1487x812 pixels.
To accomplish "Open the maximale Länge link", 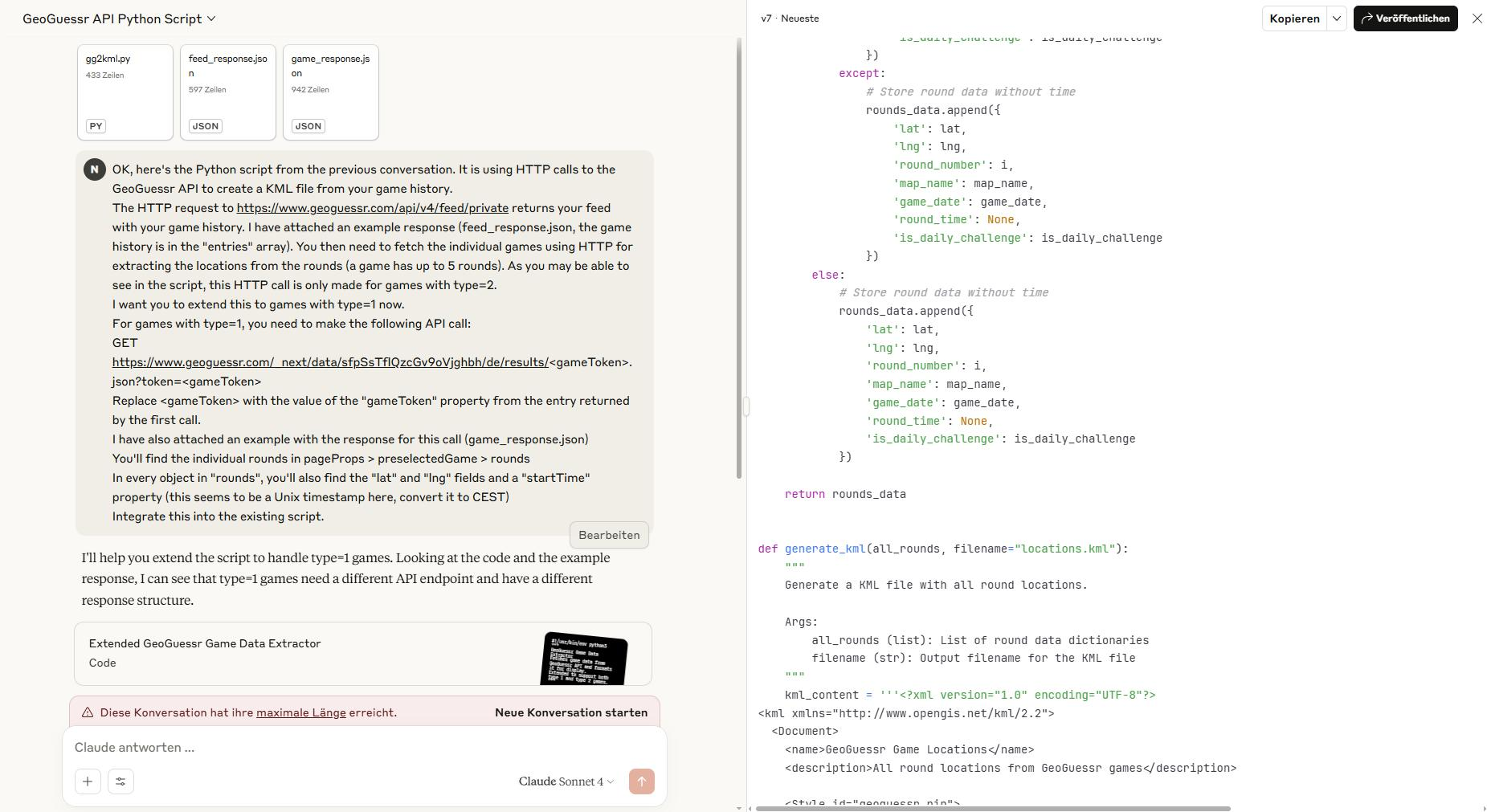I will [x=301, y=712].
